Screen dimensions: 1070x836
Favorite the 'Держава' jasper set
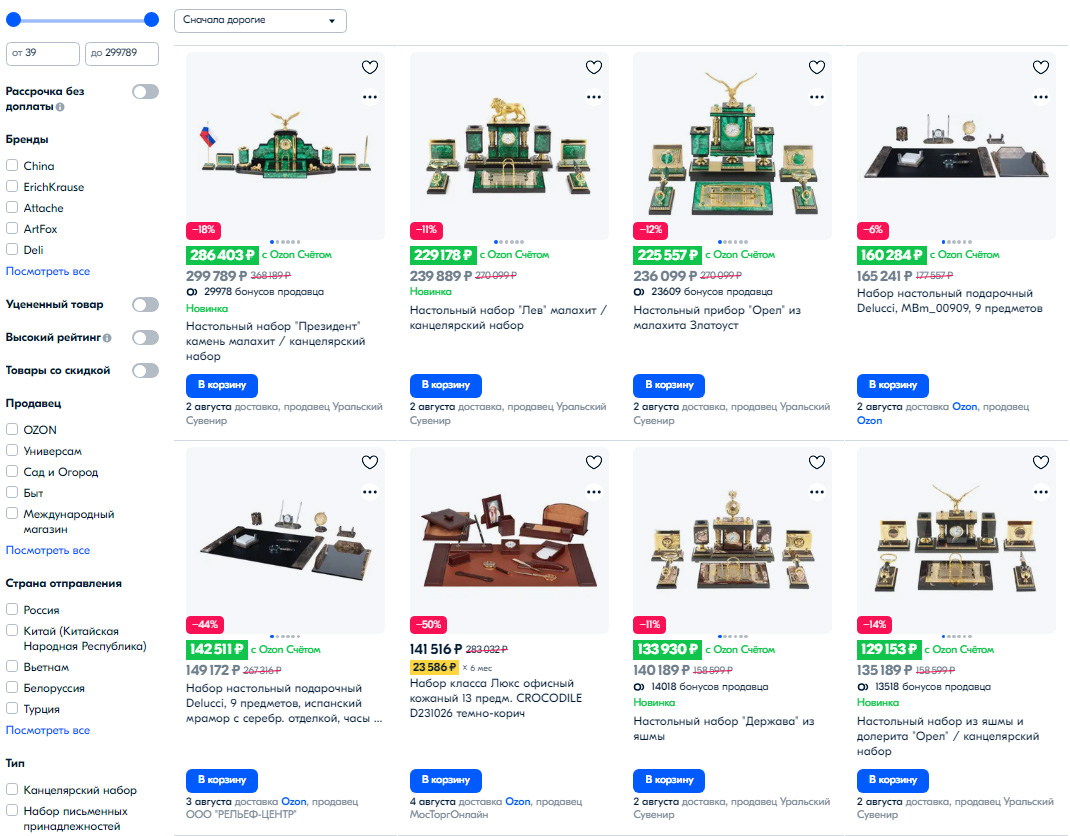817,462
